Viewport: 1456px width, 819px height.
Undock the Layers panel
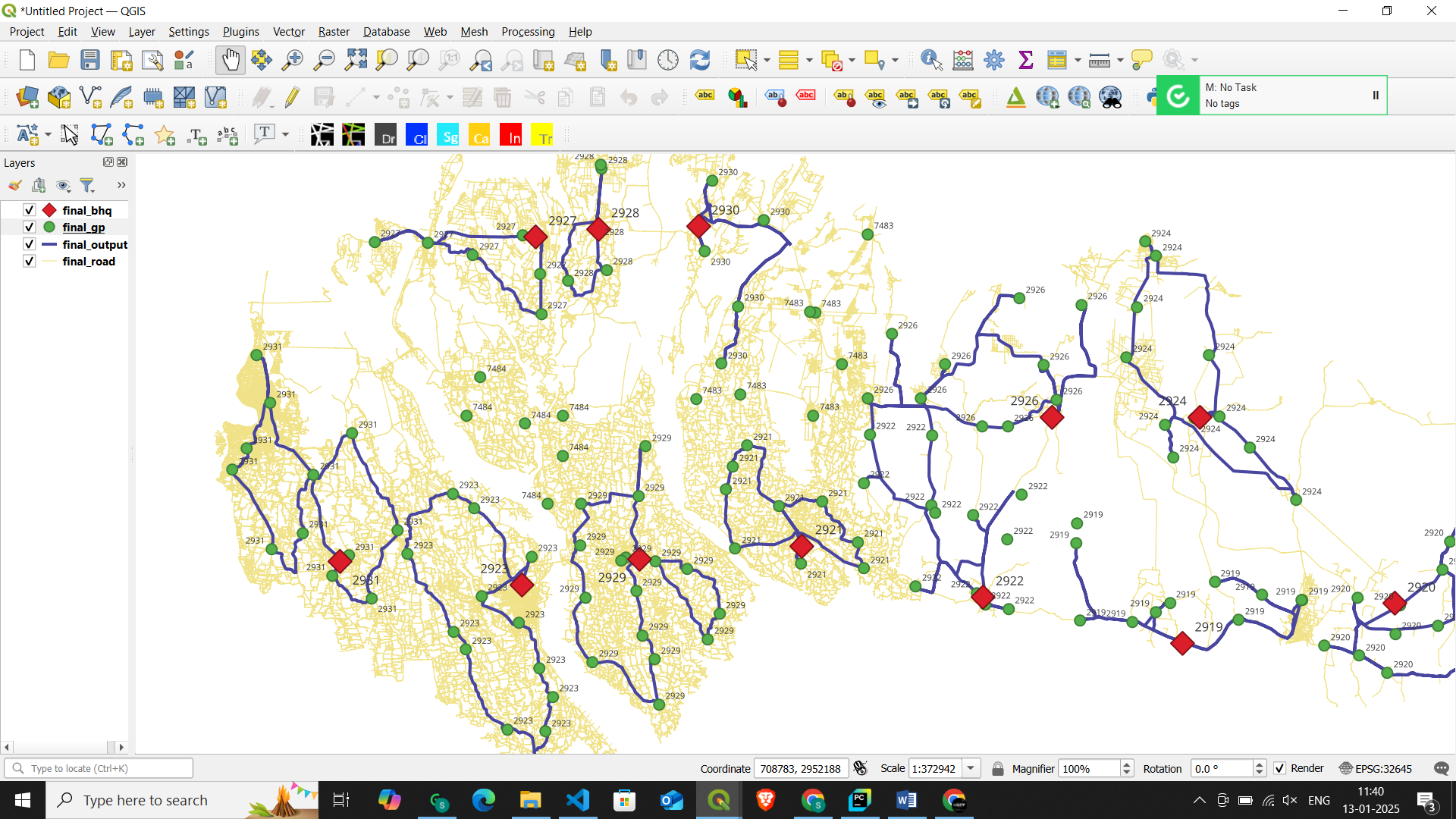click(108, 162)
